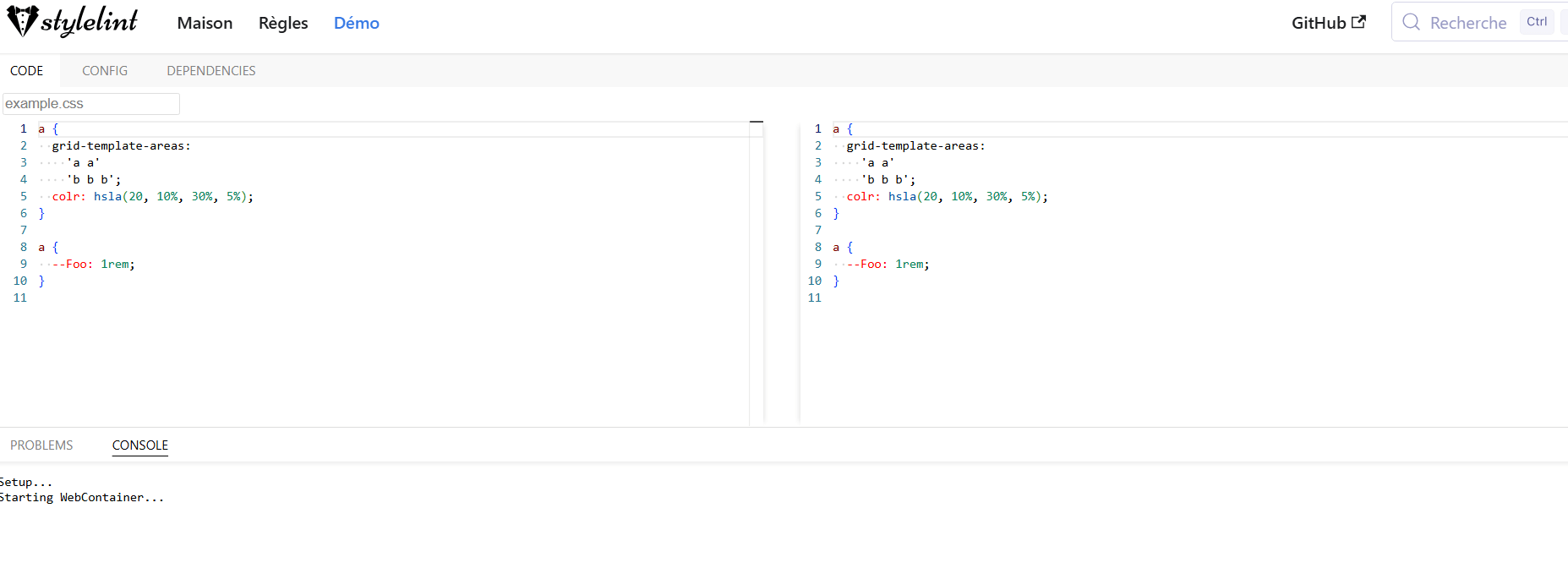Select the CONSOLE tab
The width and height of the screenshot is (1568, 579).
pyautogui.click(x=140, y=445)
